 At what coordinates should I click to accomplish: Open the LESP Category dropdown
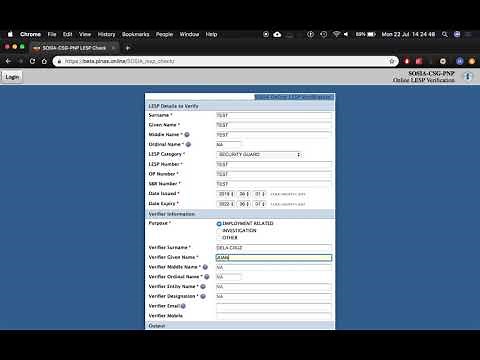click(x=259, y=155)
